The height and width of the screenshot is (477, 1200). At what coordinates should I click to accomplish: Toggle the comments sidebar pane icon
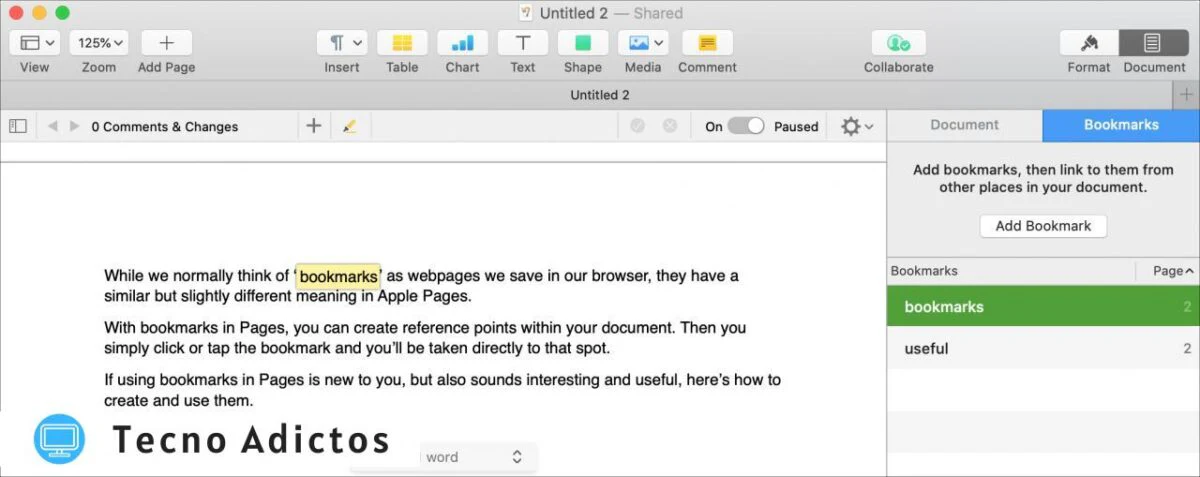(18, 127)
